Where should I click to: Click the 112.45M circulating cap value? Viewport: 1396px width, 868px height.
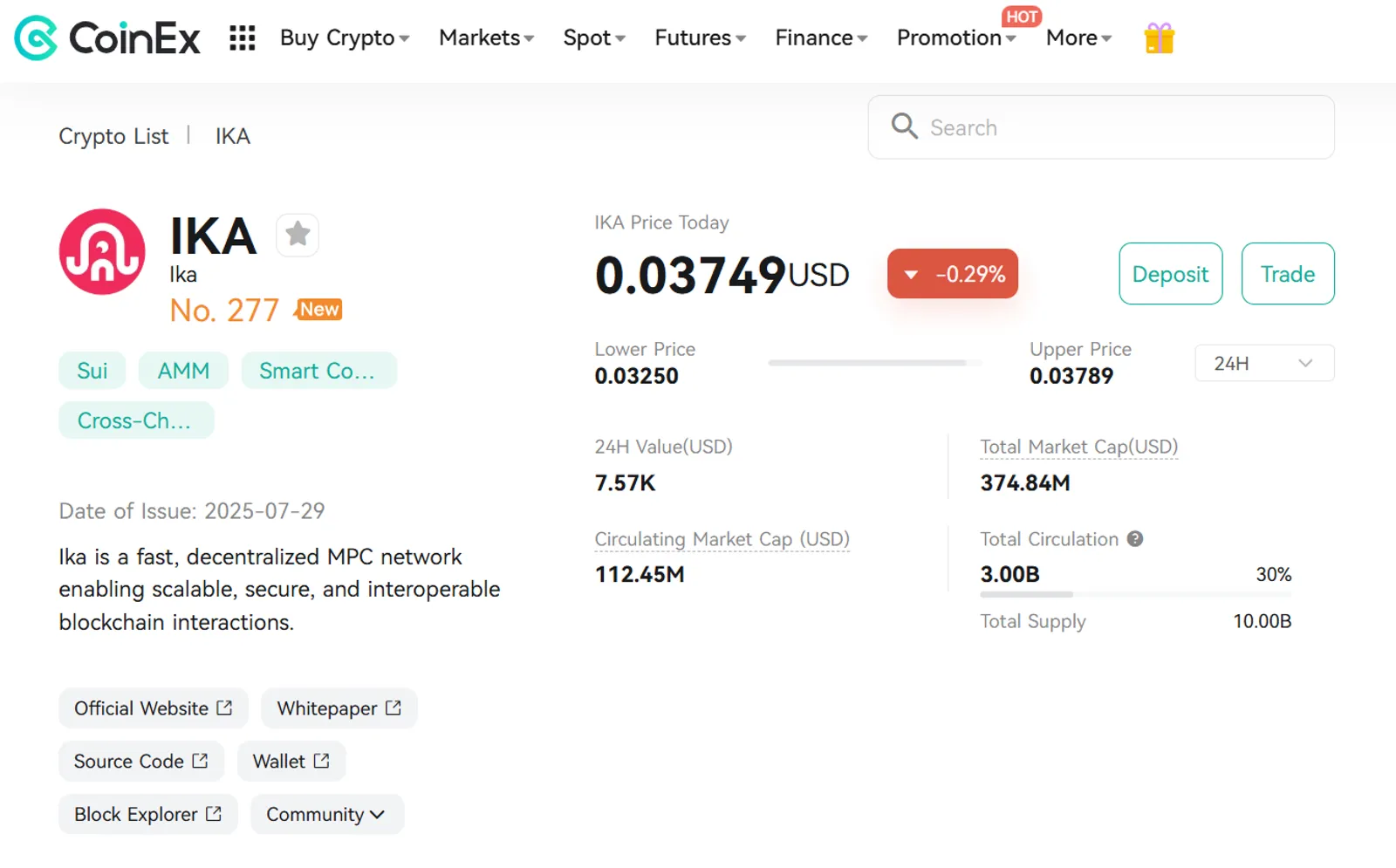click(640, 574)
